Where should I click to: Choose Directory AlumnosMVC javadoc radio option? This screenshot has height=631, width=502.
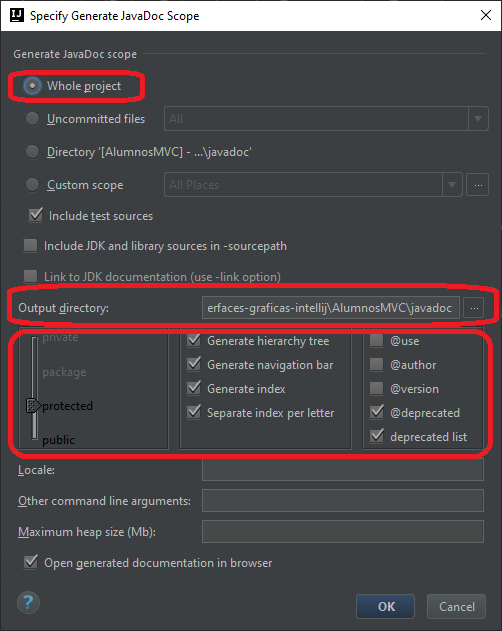click(32, 152)
